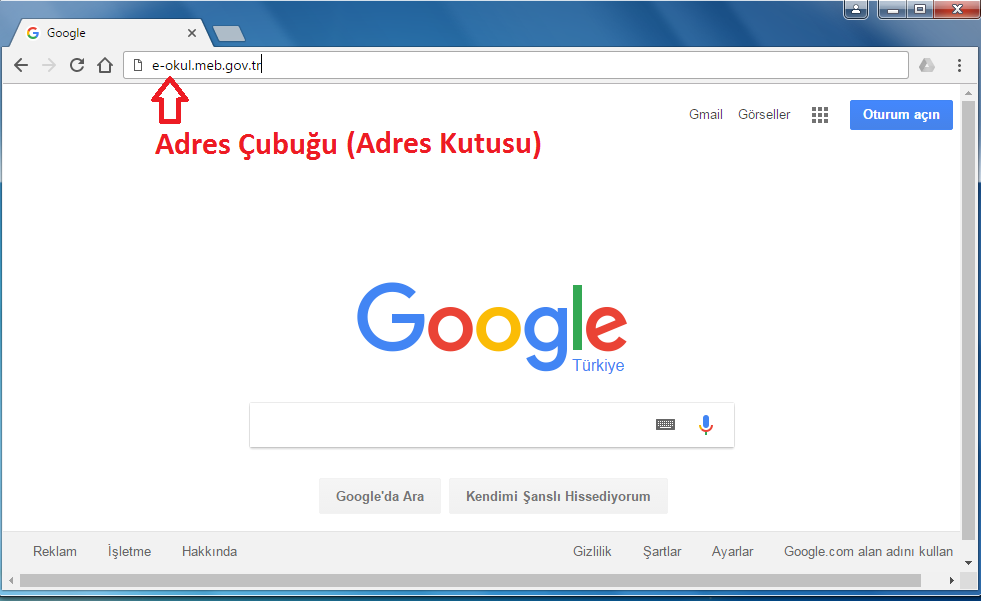Click the horizontal scrollbar left arrow
Viewport: 981px width, 601px height.
[11, 581]
